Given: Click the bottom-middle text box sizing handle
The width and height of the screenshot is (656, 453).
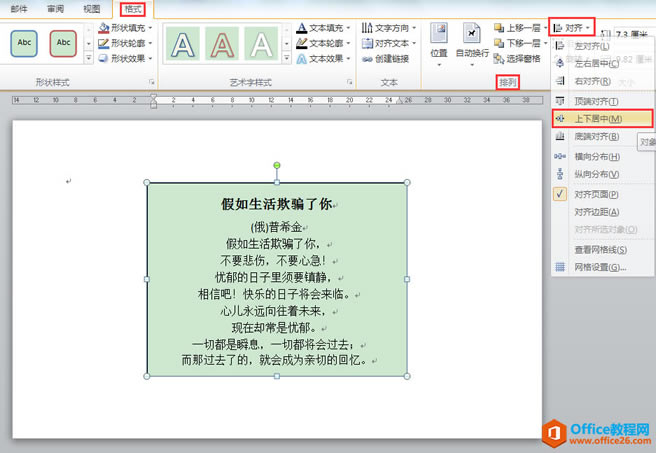Looking at the screenshot, I should point(277,376).
